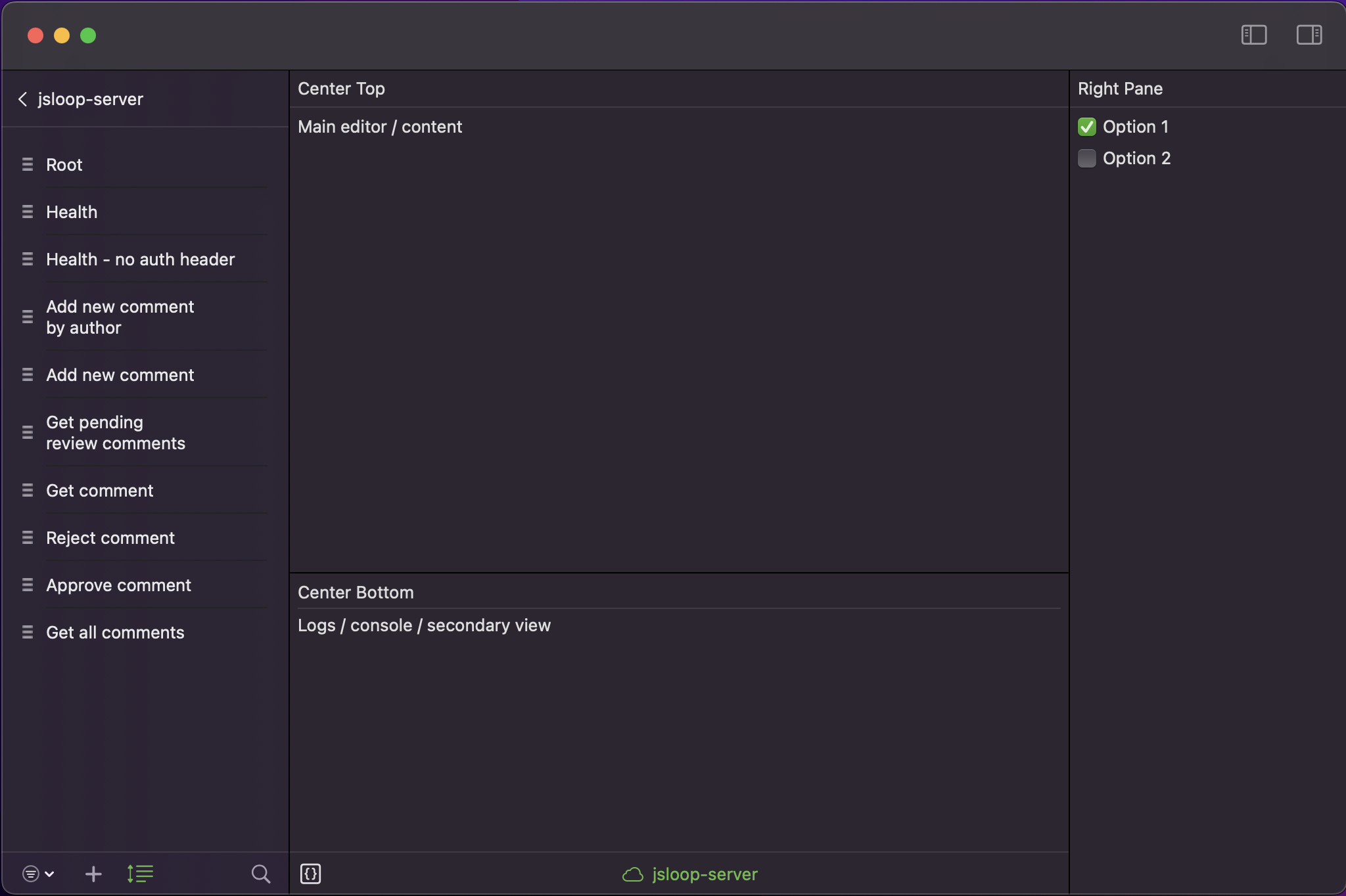Select the Health request

pos(72,212)
